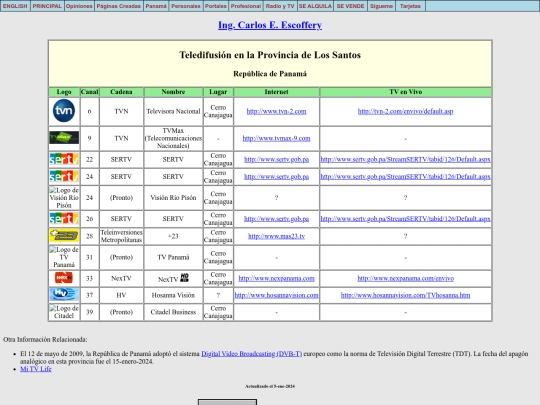Click the Hosanna Visión name cell

coord(173,295)
